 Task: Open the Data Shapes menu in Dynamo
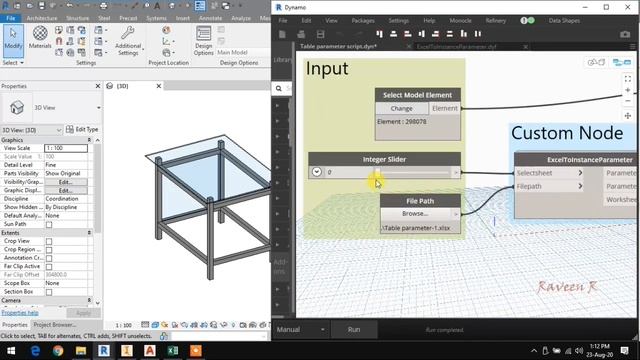[564, 20]
